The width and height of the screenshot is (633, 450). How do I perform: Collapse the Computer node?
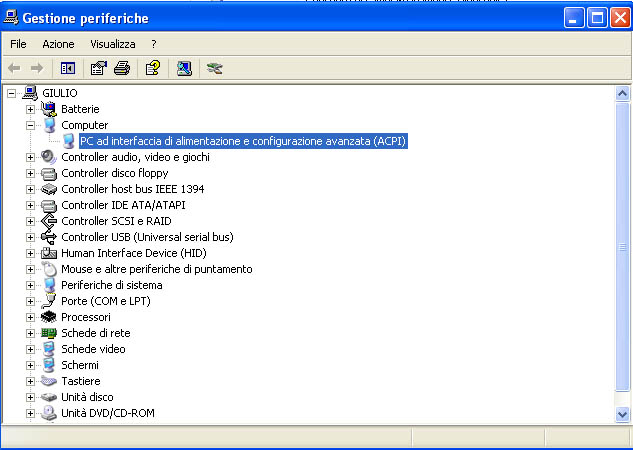30,126
